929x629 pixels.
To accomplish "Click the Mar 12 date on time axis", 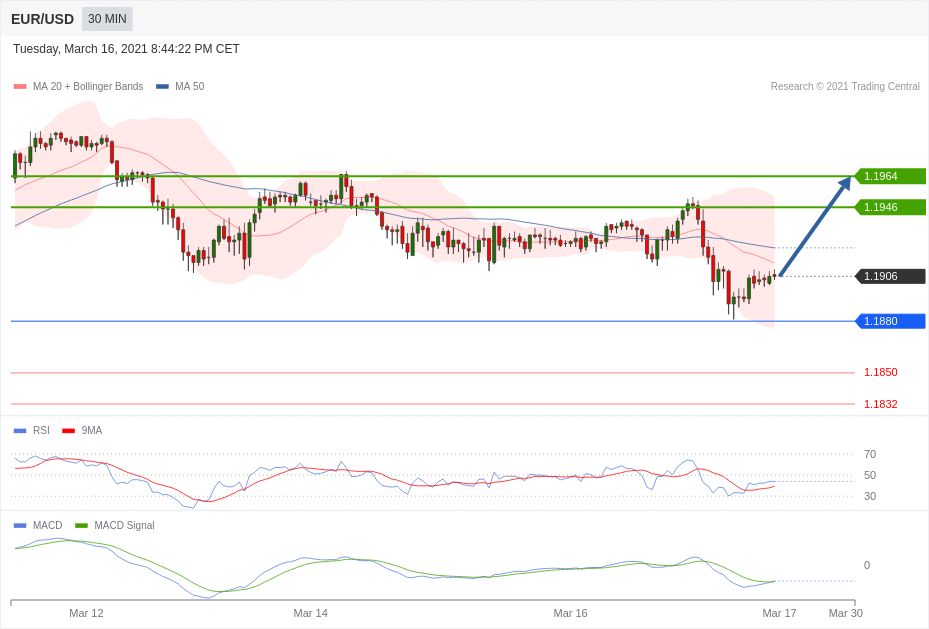I will click(x=86, y=613).
